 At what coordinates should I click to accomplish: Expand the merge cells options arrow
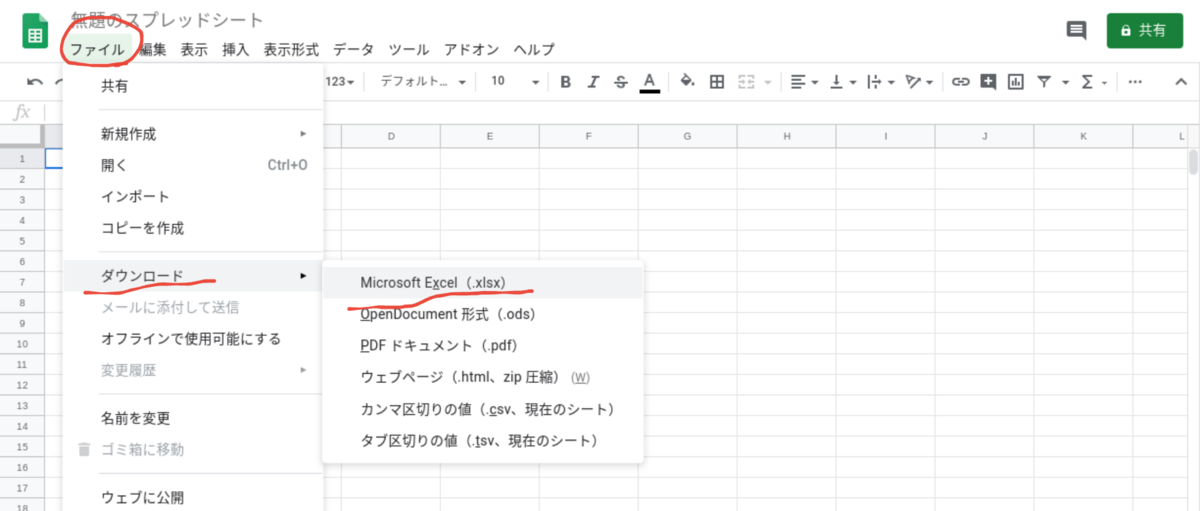[x=767, y=82]
